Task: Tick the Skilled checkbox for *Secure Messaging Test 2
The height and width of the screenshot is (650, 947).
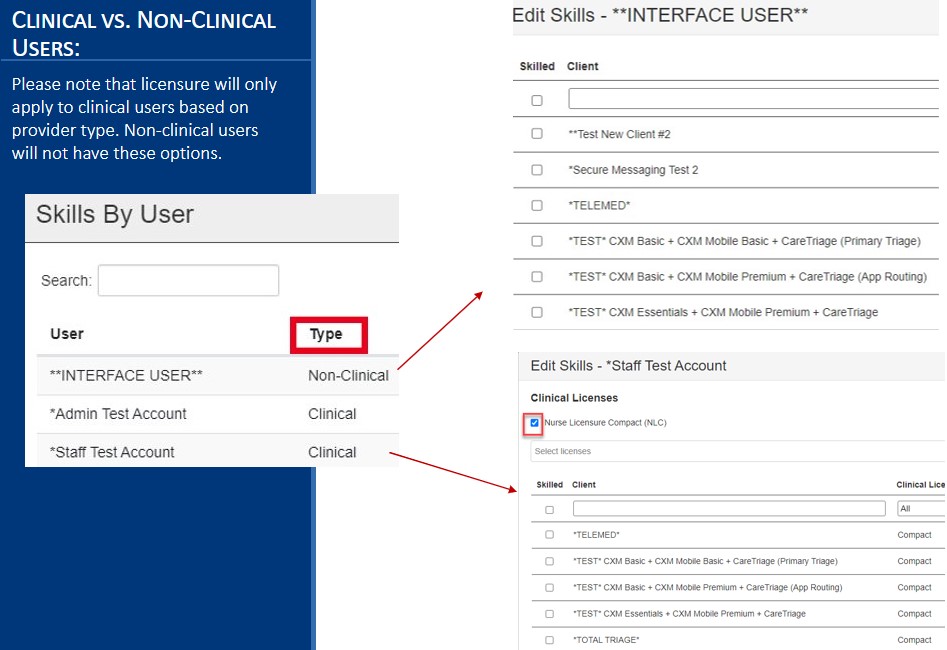Action: pyautogui.click(x=537, y=170)
